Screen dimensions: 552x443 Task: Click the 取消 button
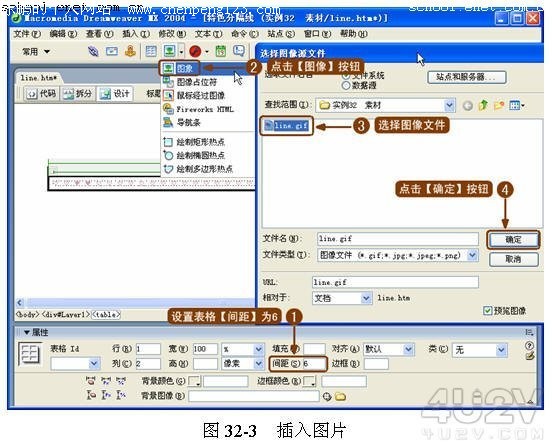(x=514, y=259)
